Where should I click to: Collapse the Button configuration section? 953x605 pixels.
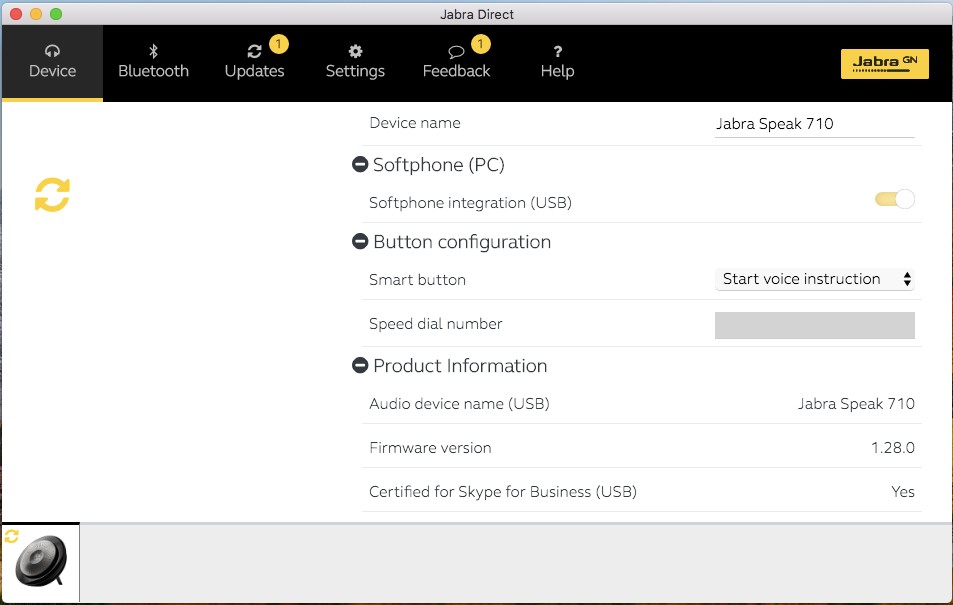click(360, 241)
